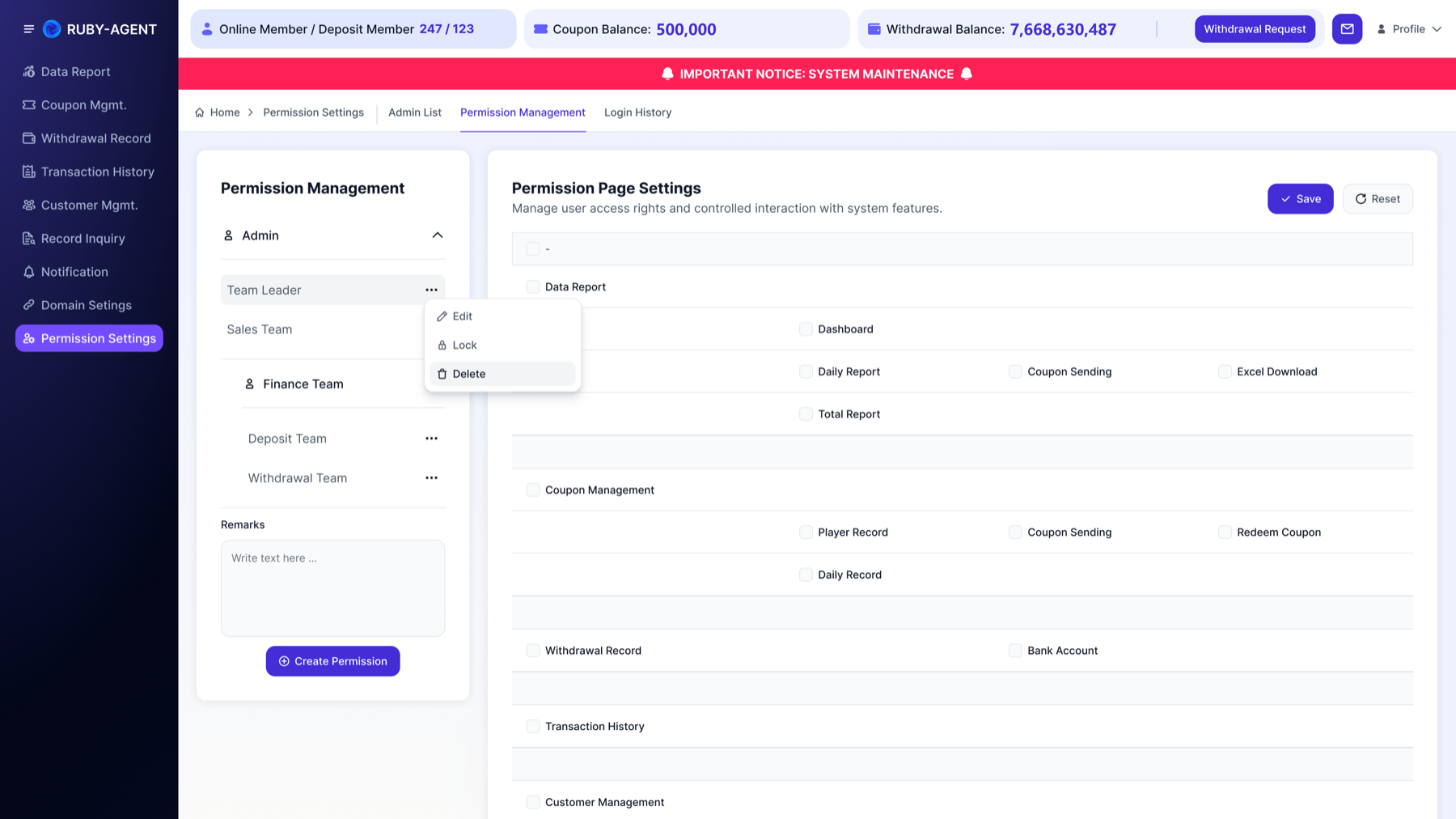This screenshot has width=1456, height=819.
Task: Check the Dashboard permission box
Action: [806, 329]
